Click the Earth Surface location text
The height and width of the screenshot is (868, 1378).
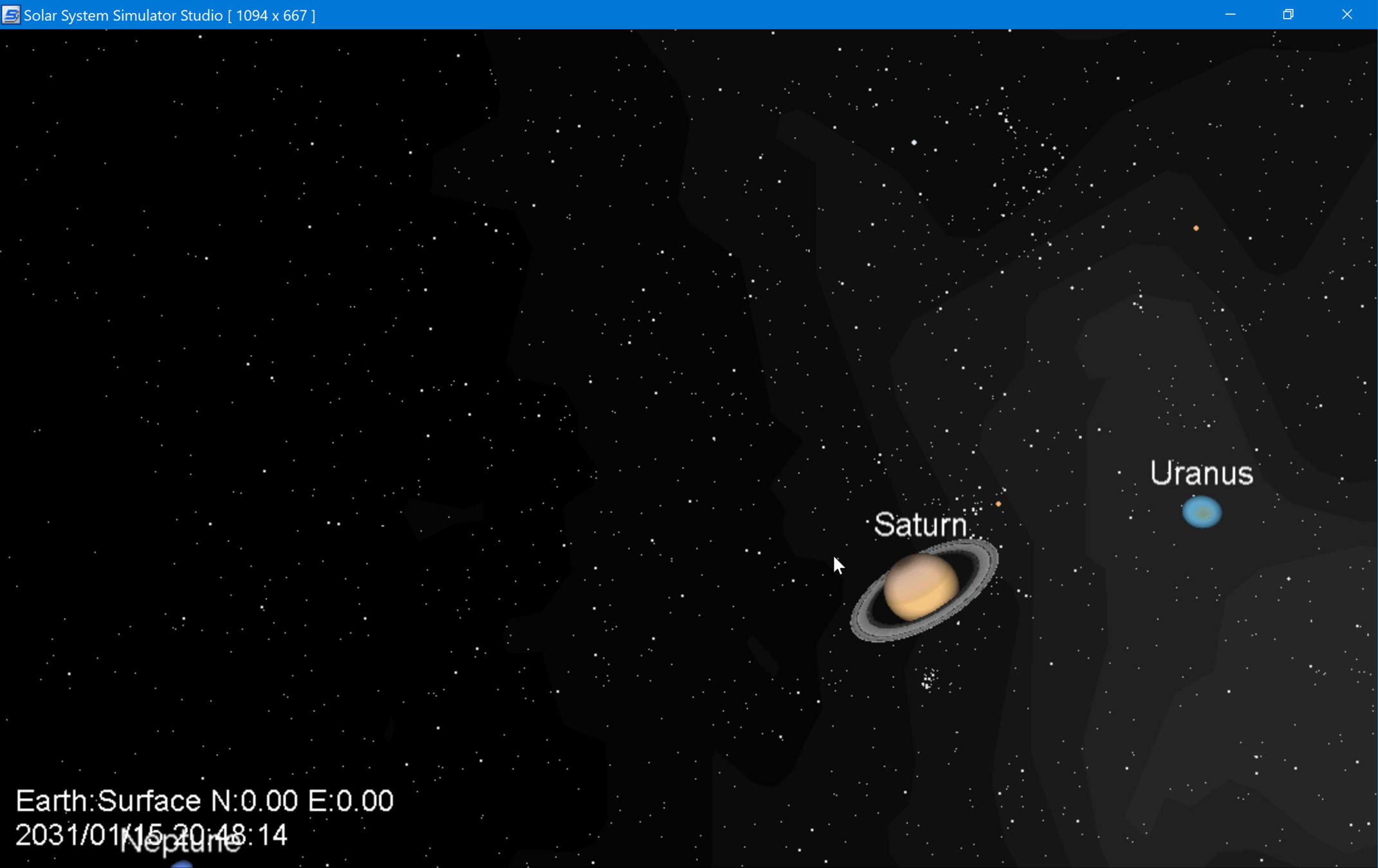[x=204, y=801]
